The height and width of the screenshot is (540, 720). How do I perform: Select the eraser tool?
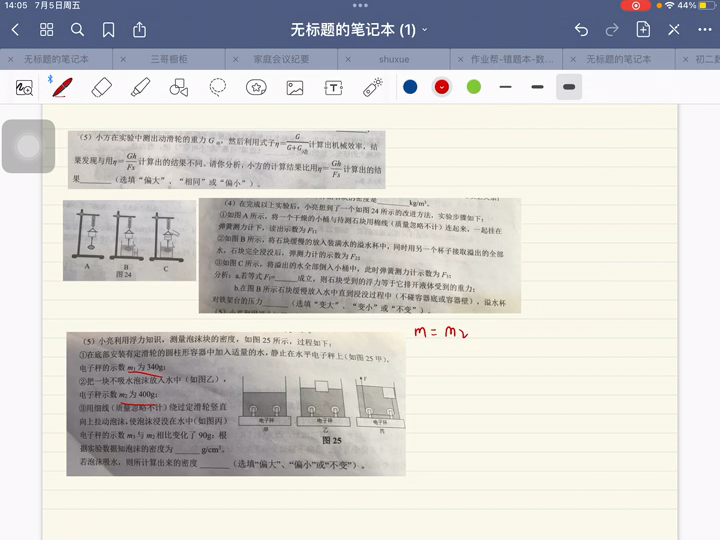(x=101, y=87)
